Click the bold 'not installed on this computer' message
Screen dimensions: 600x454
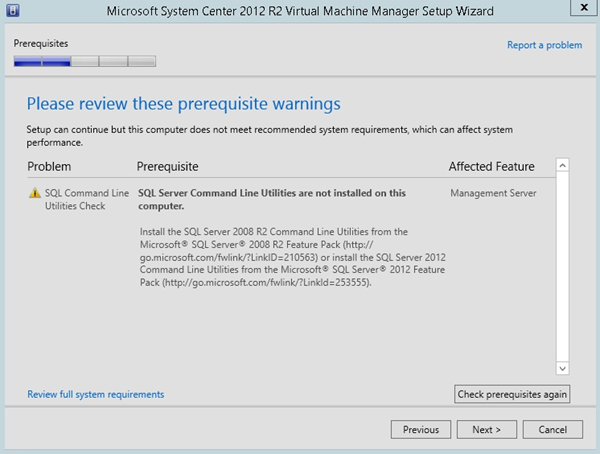pyautogui.click(x=272, y=199)
